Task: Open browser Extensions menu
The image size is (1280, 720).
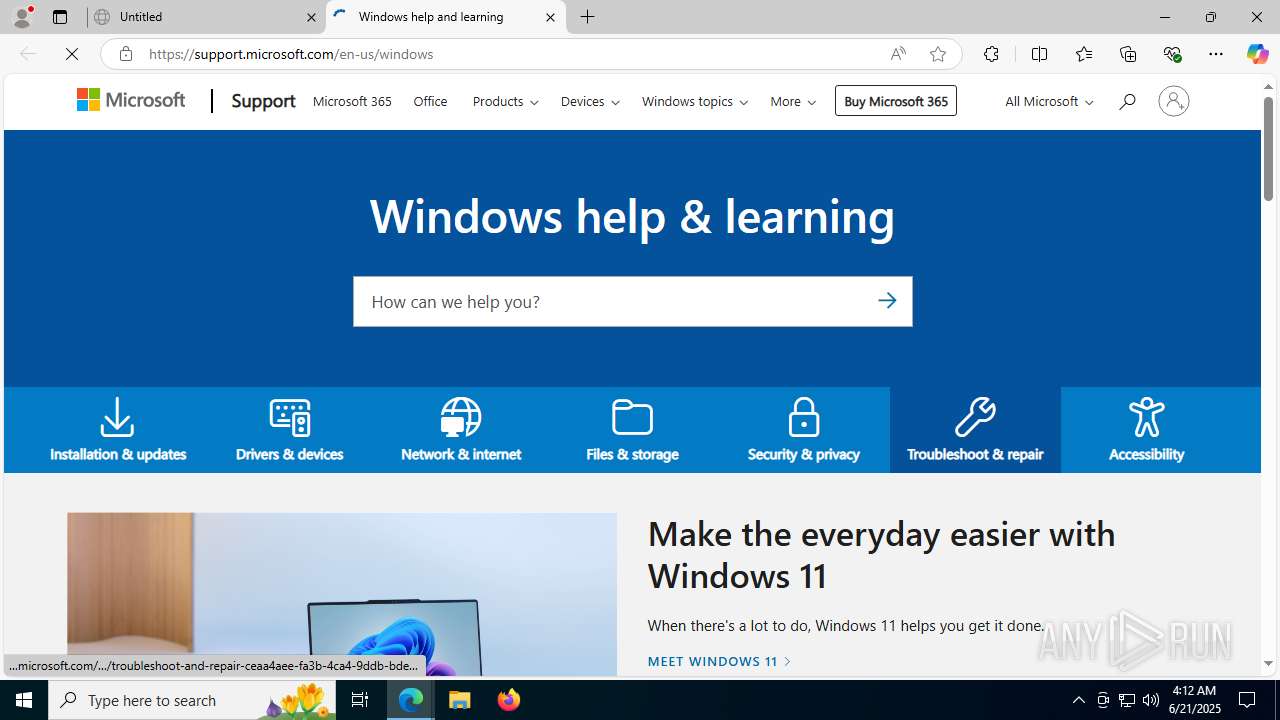Action: pos(991,54)
